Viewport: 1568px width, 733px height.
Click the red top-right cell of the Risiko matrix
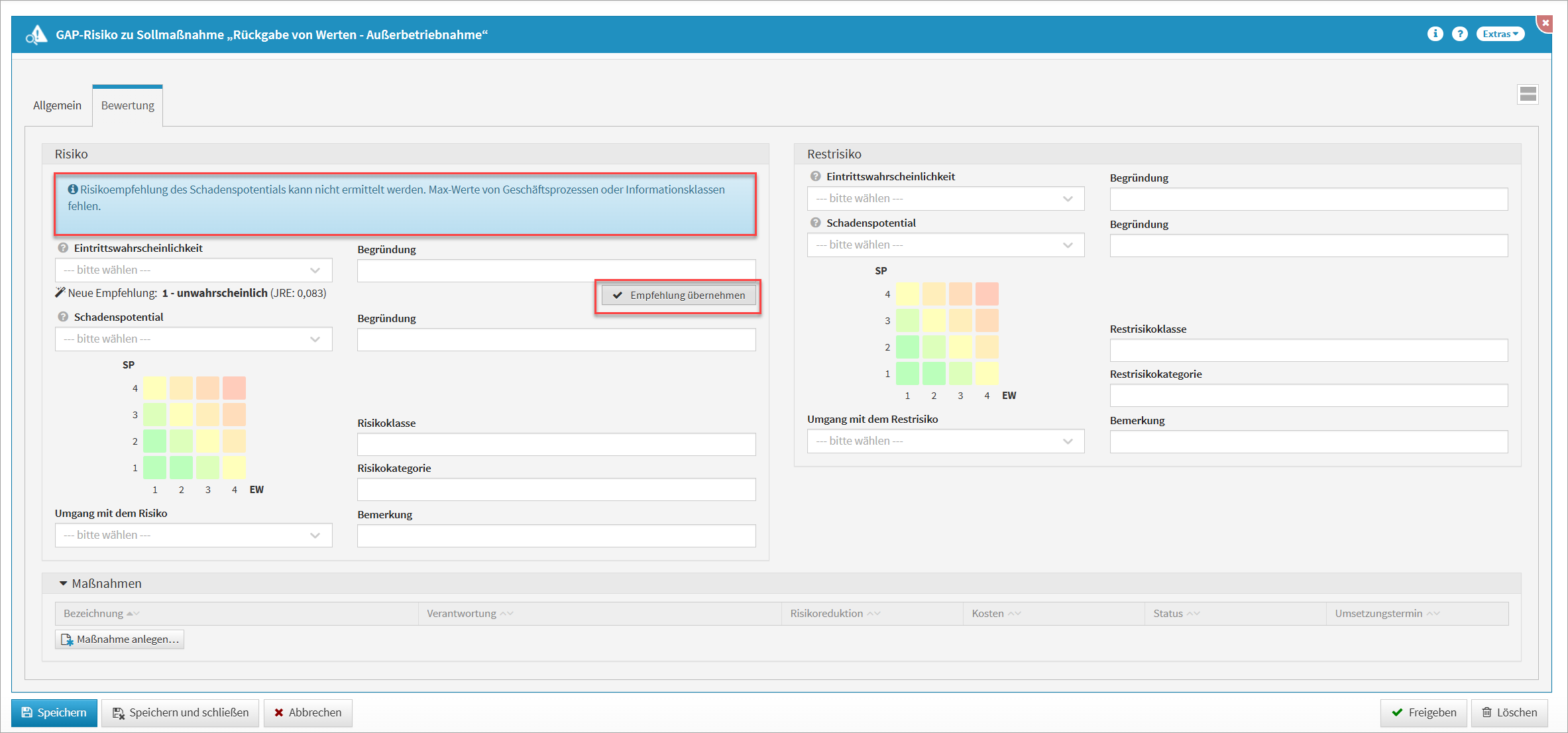tap(234, 388)
